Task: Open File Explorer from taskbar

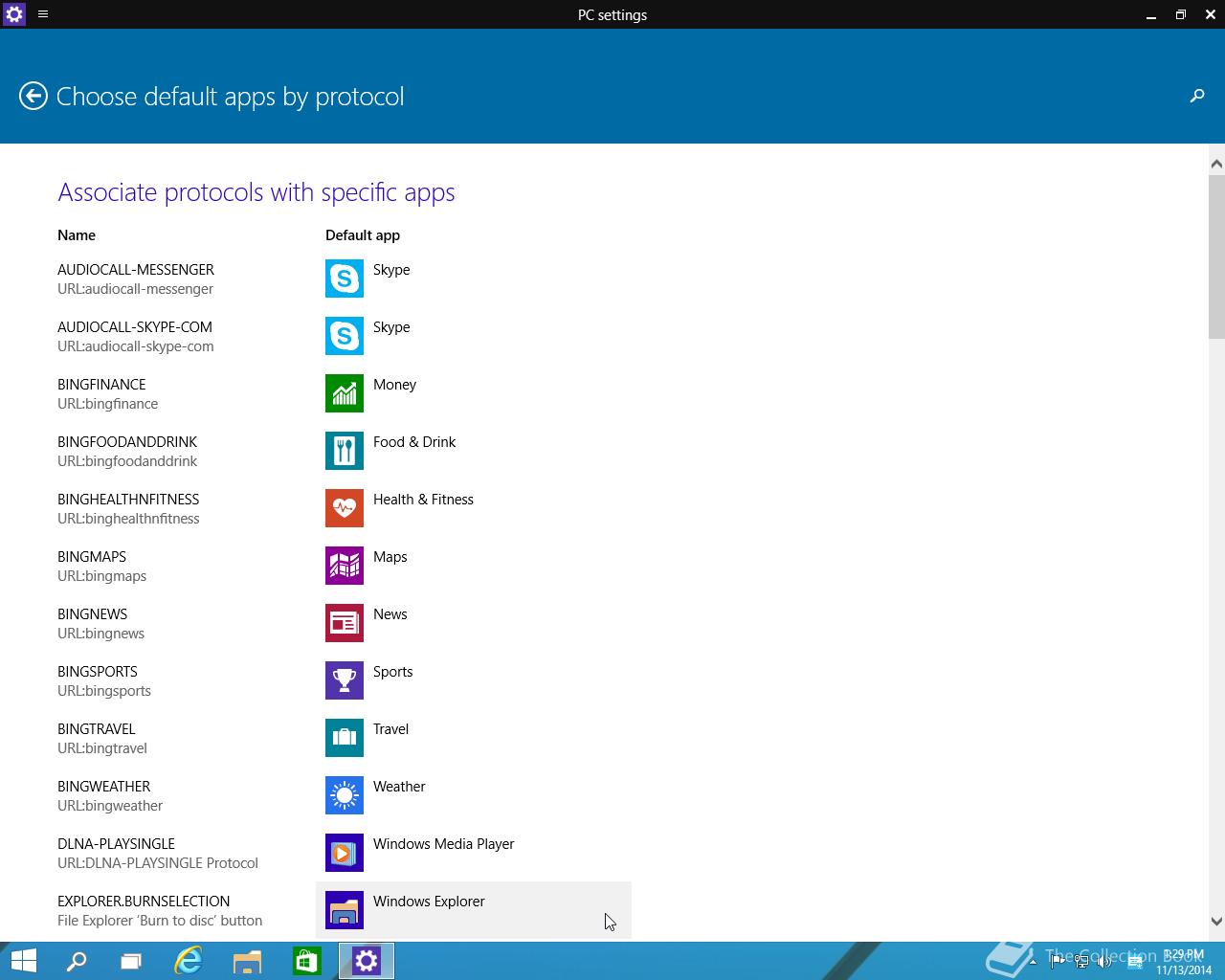Action: coord(247,961)
